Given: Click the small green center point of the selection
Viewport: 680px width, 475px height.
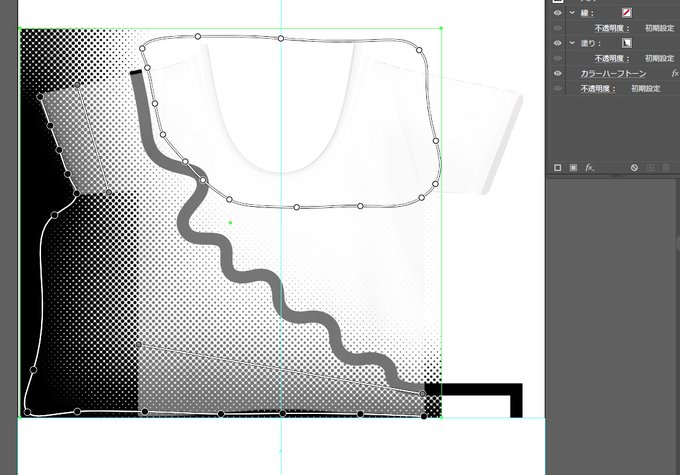Looking at the screenshot, I should pos(230,223).
